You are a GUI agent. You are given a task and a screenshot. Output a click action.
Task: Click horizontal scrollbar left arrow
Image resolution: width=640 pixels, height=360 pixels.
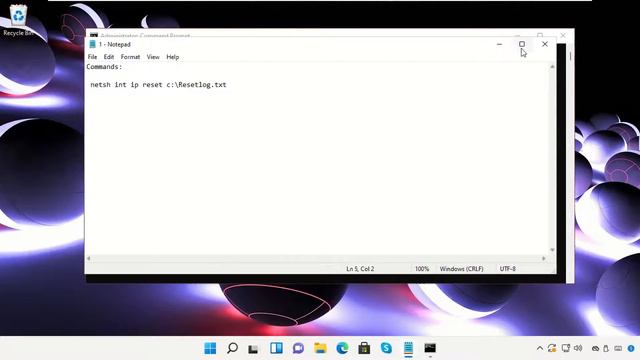pyautogui.click(x=89, y=258)
